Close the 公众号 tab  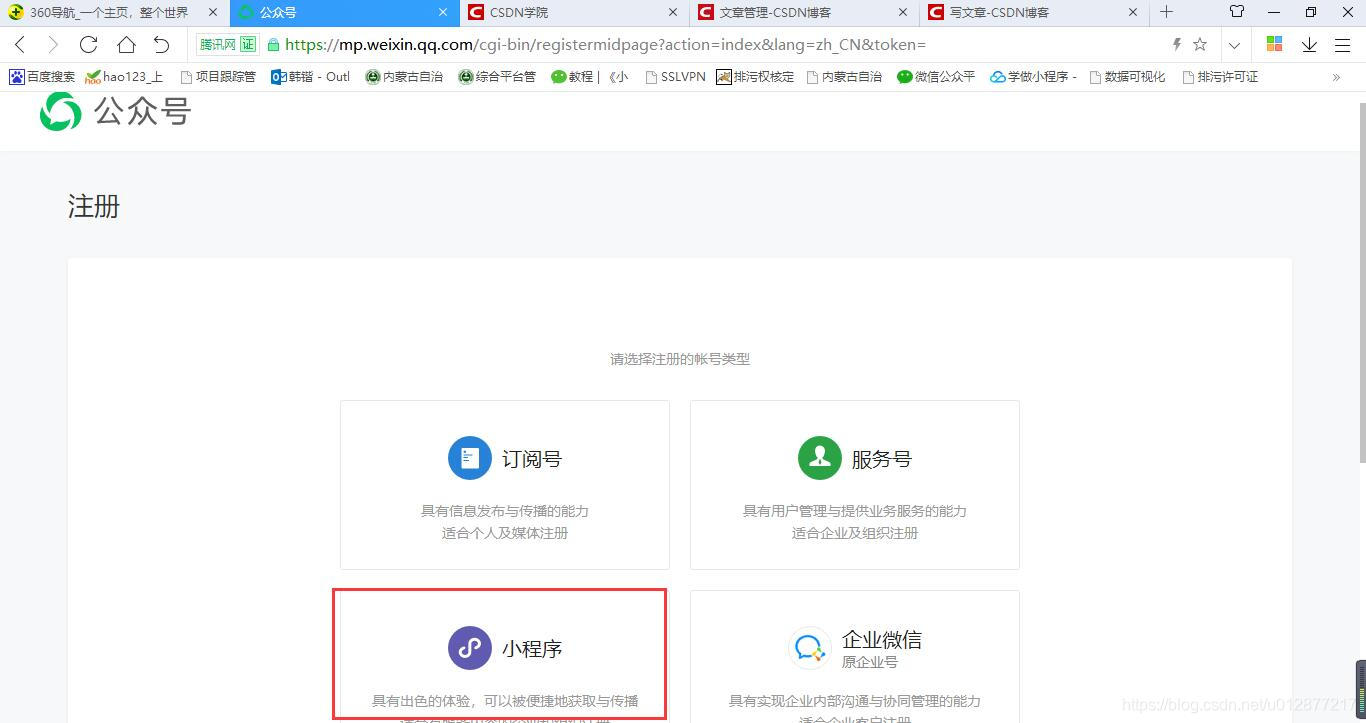[x=443, y=13]
